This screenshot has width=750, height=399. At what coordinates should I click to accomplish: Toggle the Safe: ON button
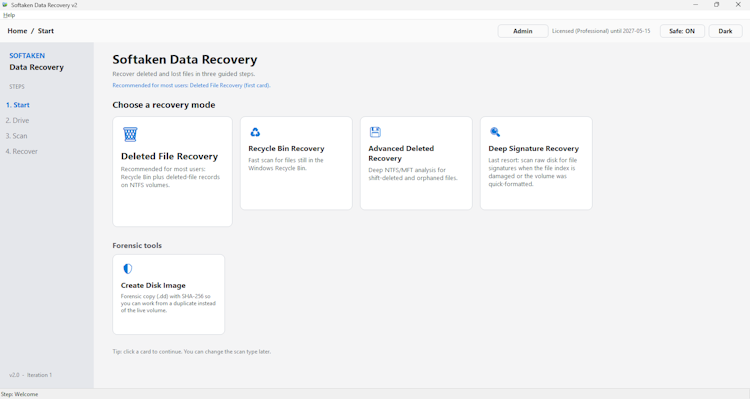682,31
